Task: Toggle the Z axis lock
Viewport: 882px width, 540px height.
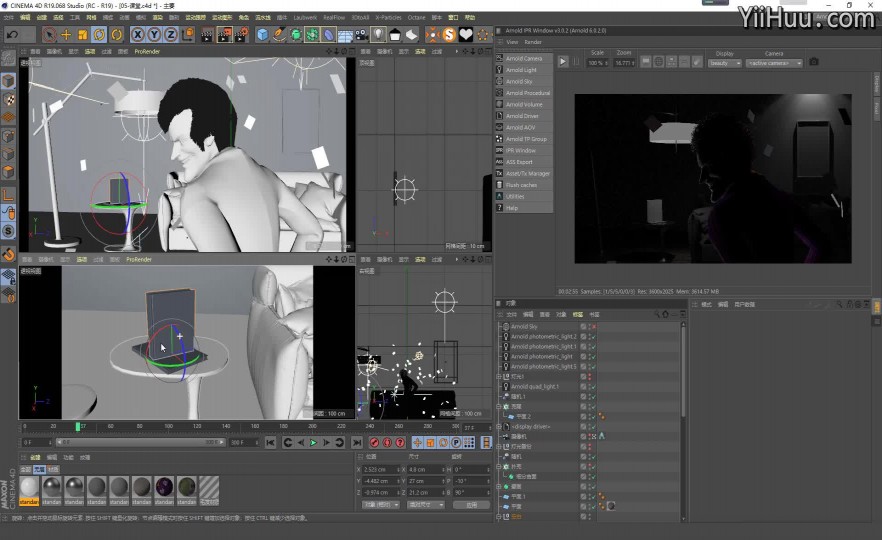Action: click(x=170, y=35)
